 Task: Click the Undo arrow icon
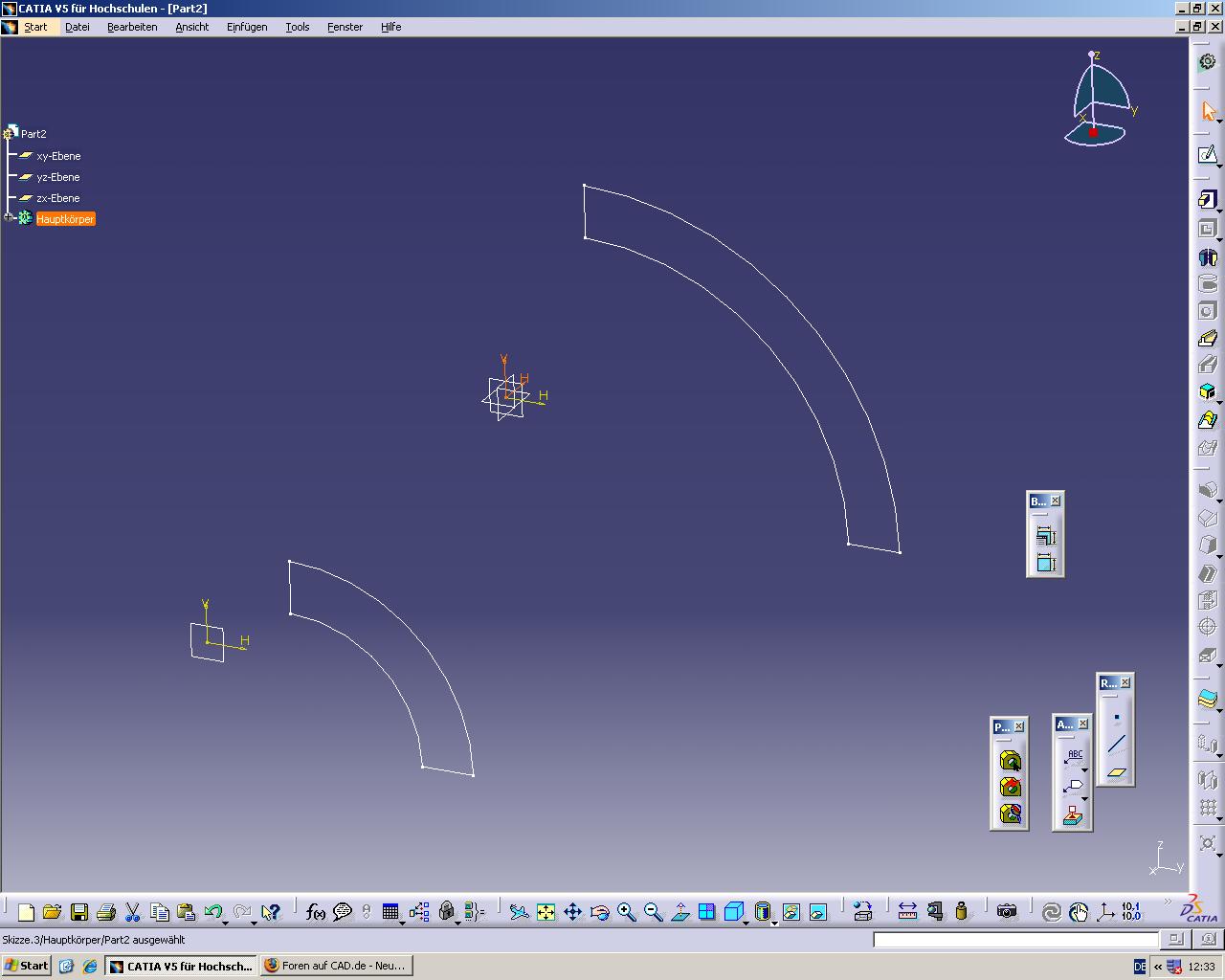(x=212, y=912)
